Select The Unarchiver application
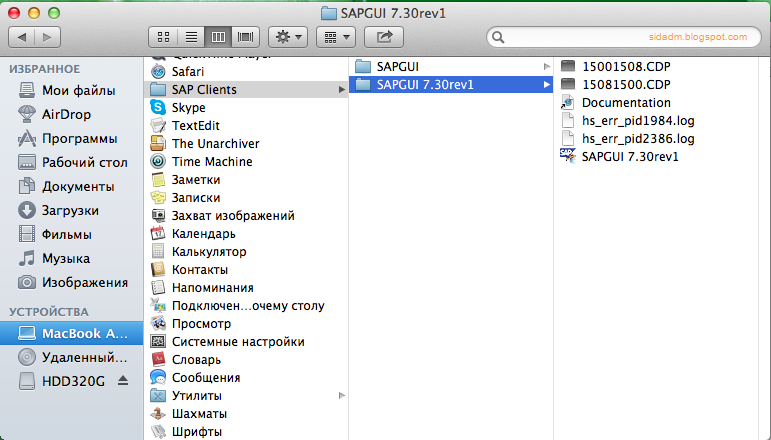Screen dimensions: 771x440 pos(246,144)
